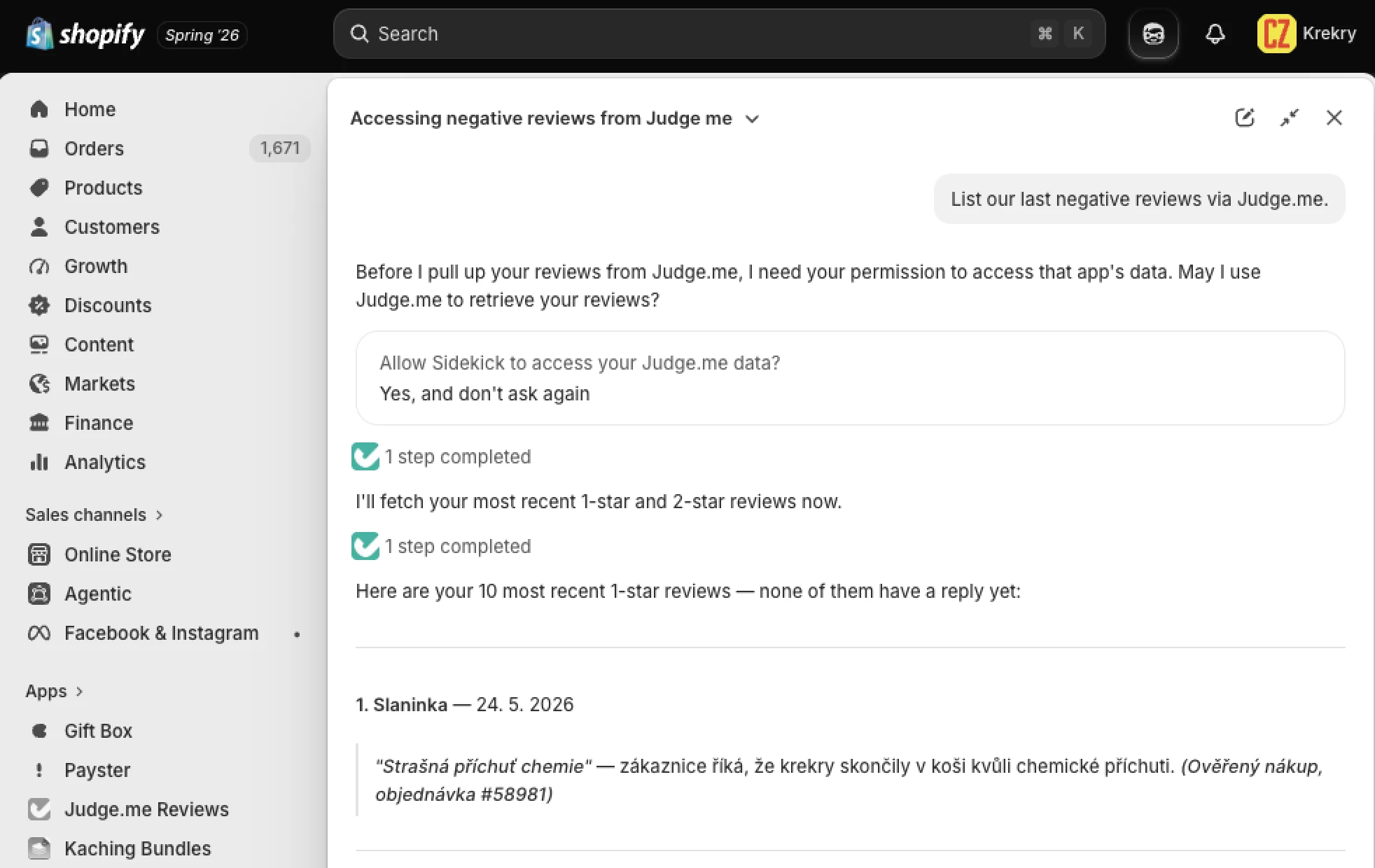1375x868 pixels.
Task: Click the Analytics bar chart icon
Action: click(x=39, y=462)
